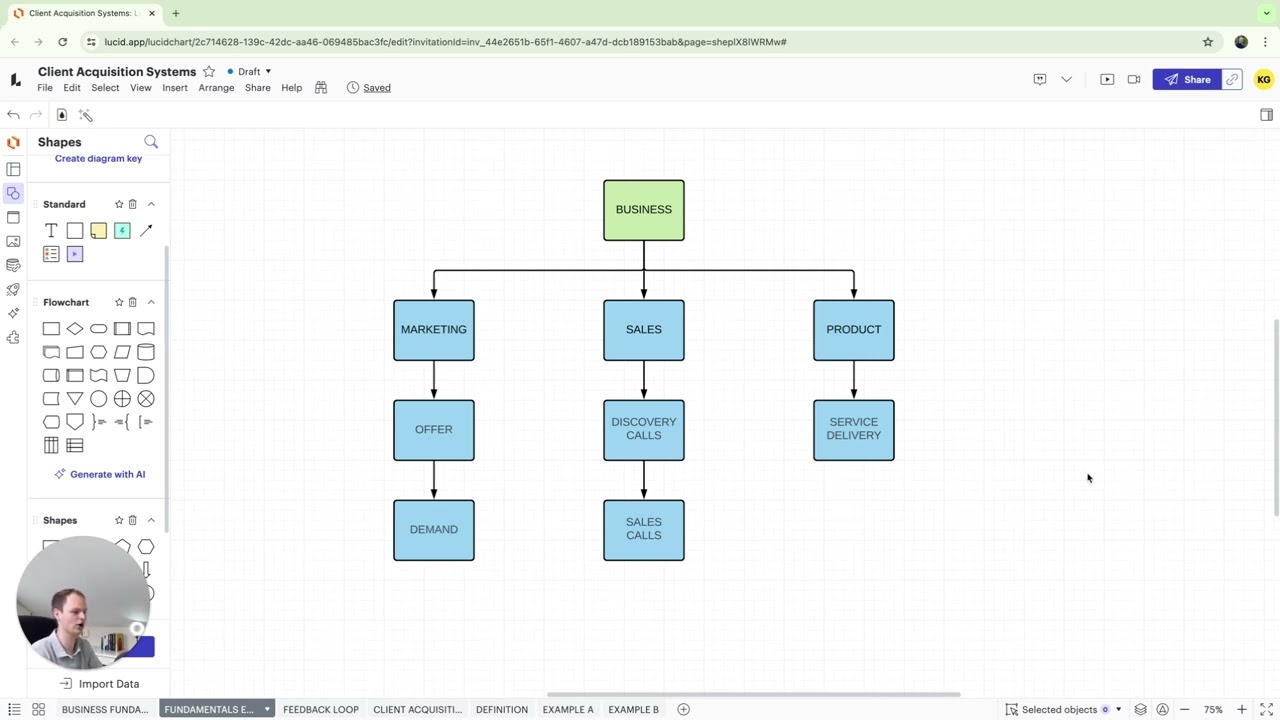Zoom in with the plus button

click(1242, 709)
